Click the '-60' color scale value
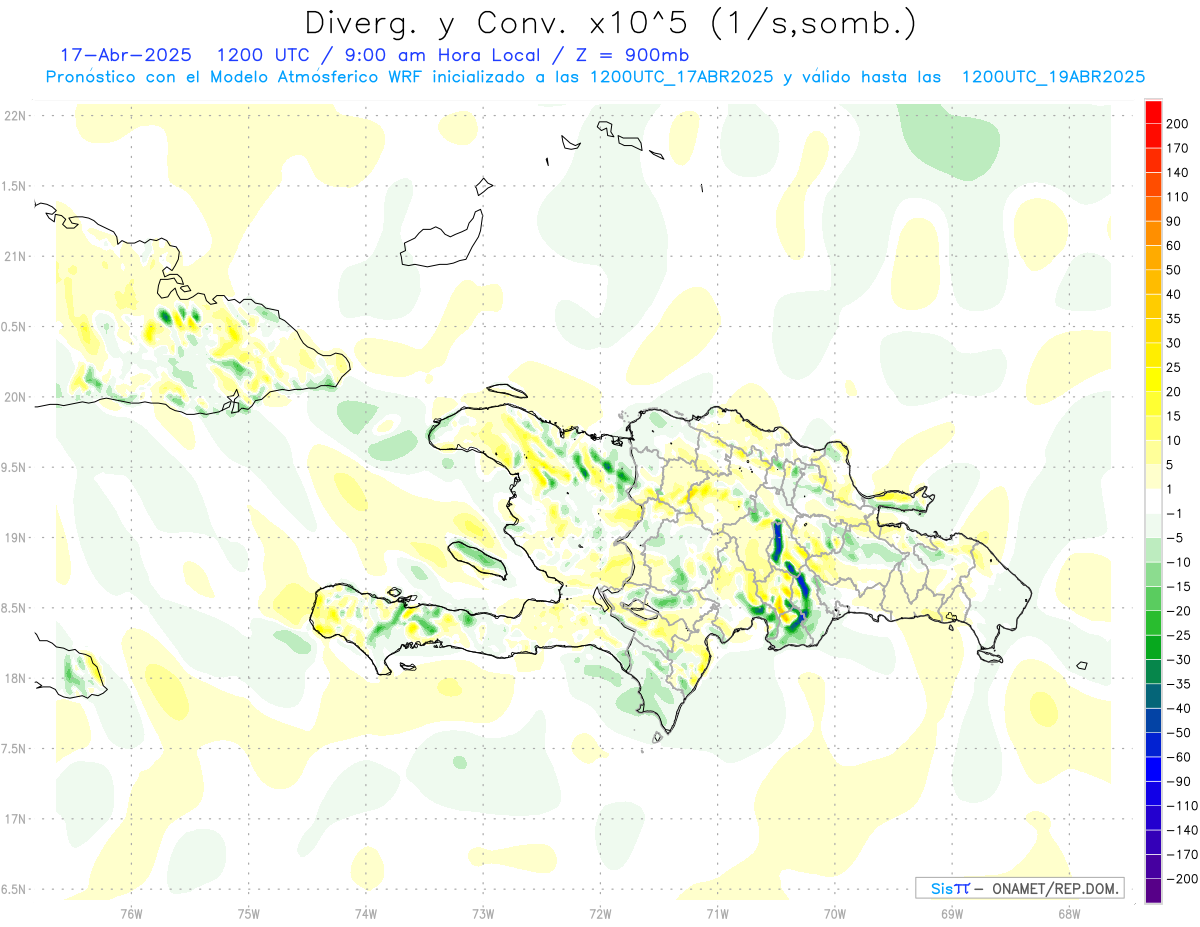1200x927 pixels. pos(1181,757)
